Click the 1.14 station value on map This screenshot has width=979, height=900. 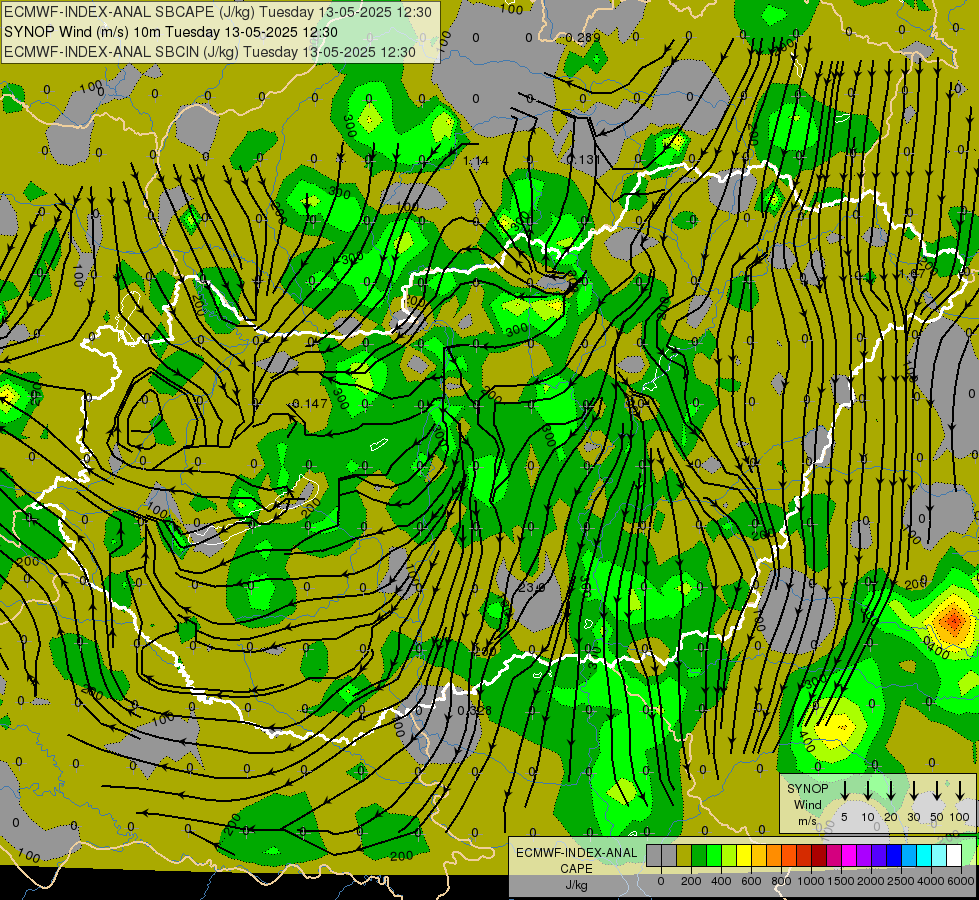476,161
